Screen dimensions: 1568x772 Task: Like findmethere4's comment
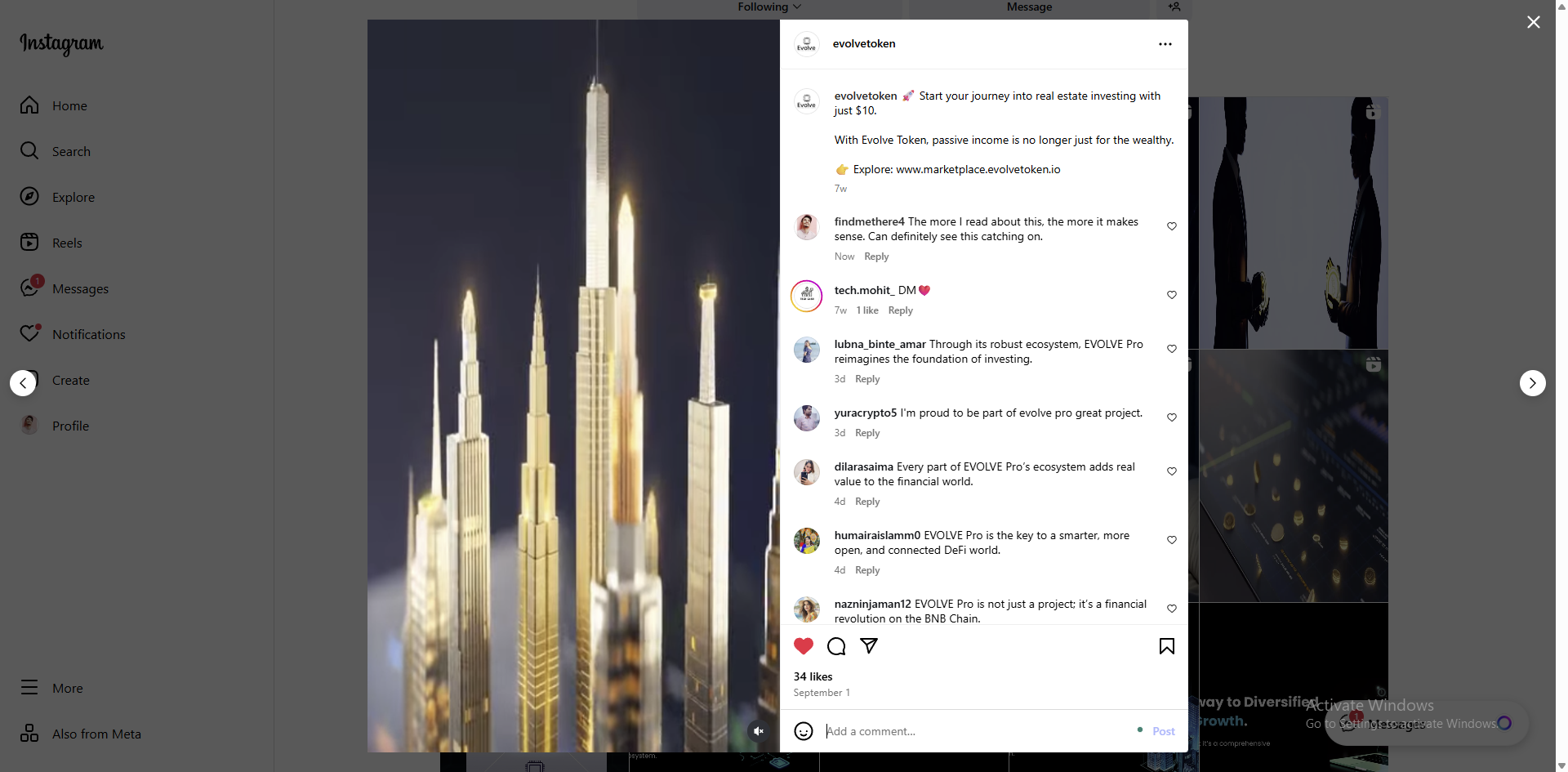tap(1172, 226)
